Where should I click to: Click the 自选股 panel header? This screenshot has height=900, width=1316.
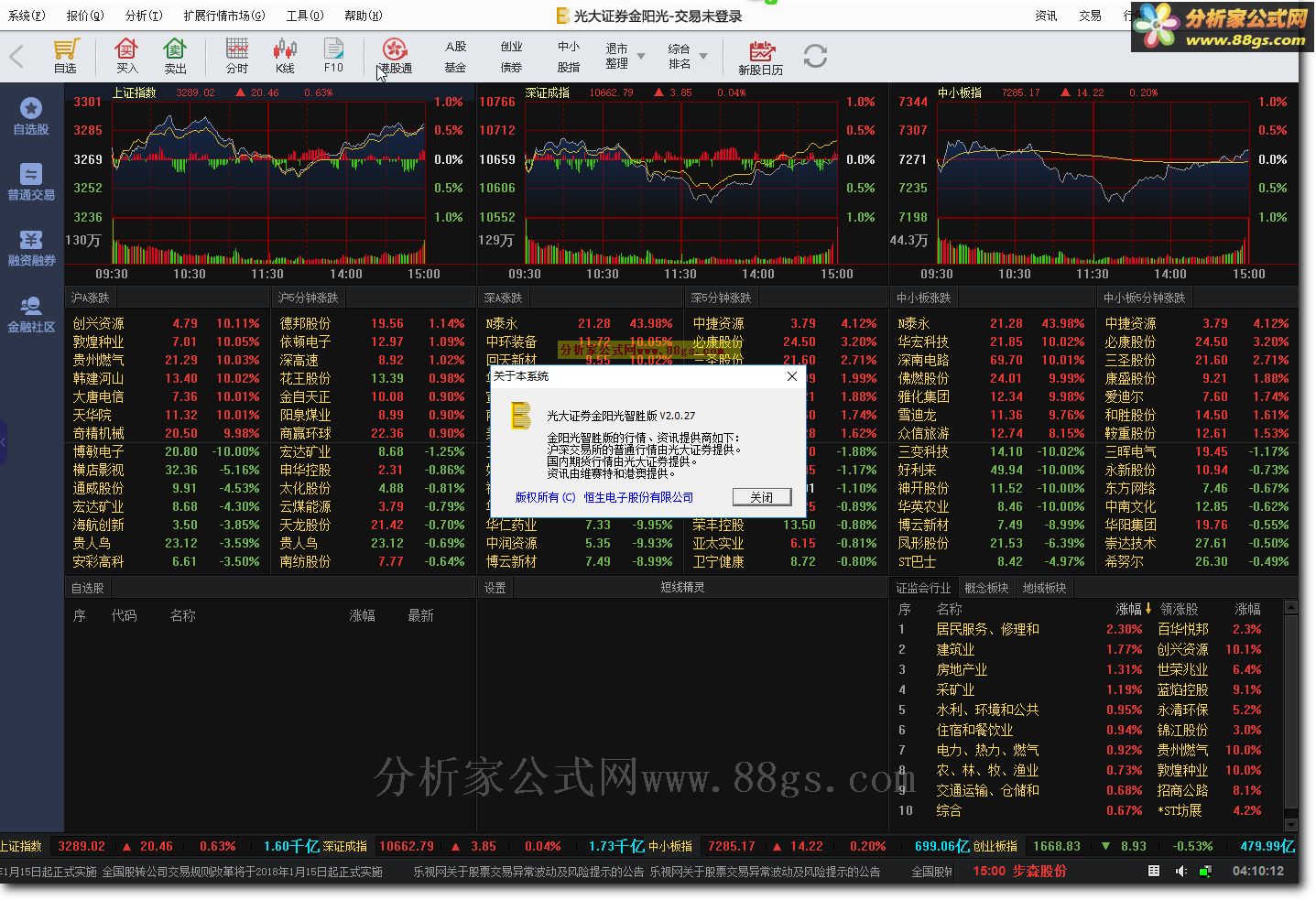[x=88, y=588]
